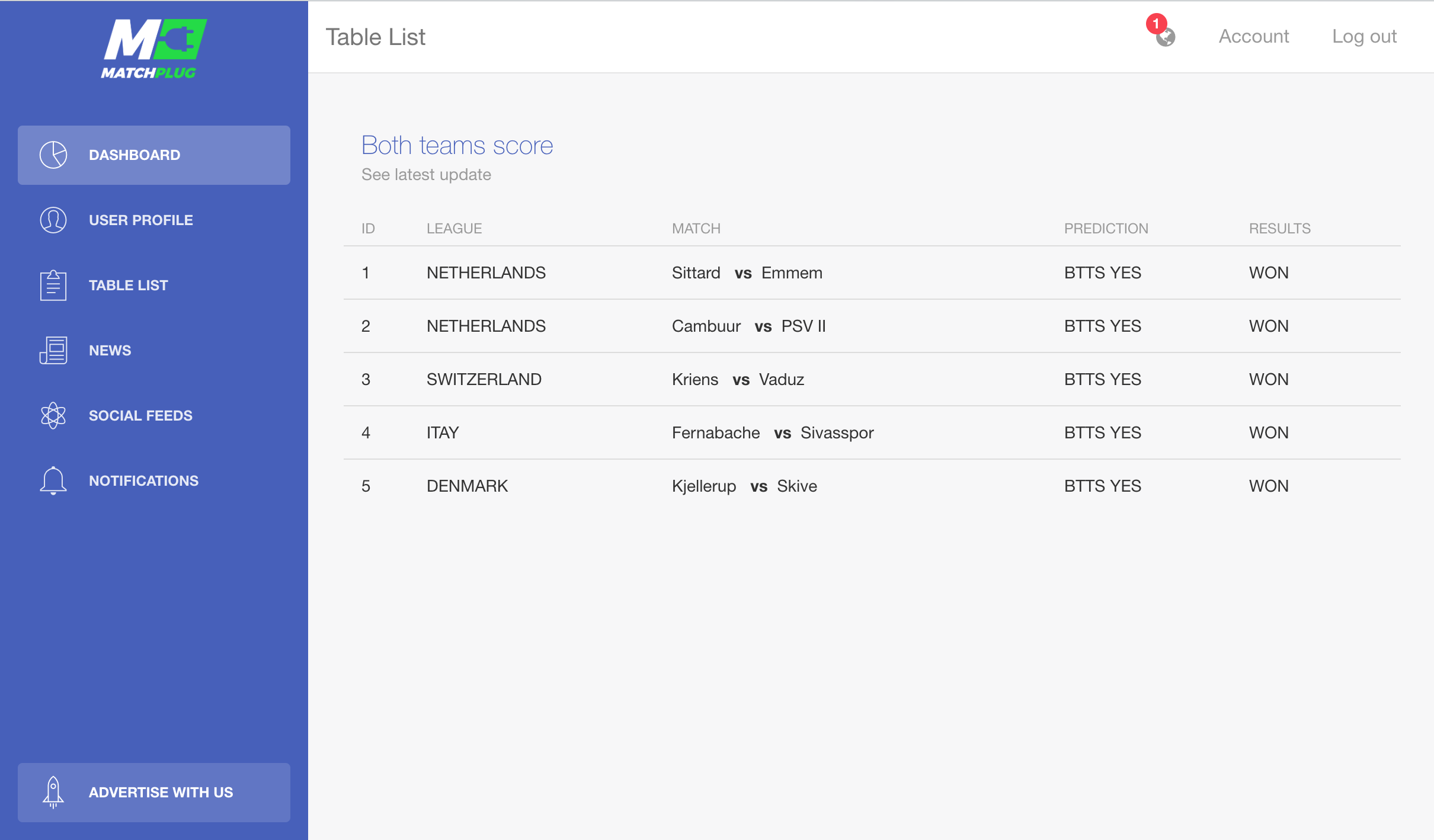Click the MatchPlug logo
Screen dimensions: 1434x840
pos(153,49)
